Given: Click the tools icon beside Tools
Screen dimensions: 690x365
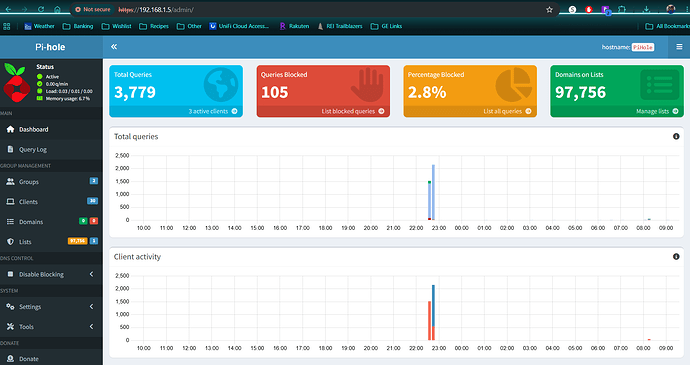Looking at the screenshot, I should pos(11,327).
